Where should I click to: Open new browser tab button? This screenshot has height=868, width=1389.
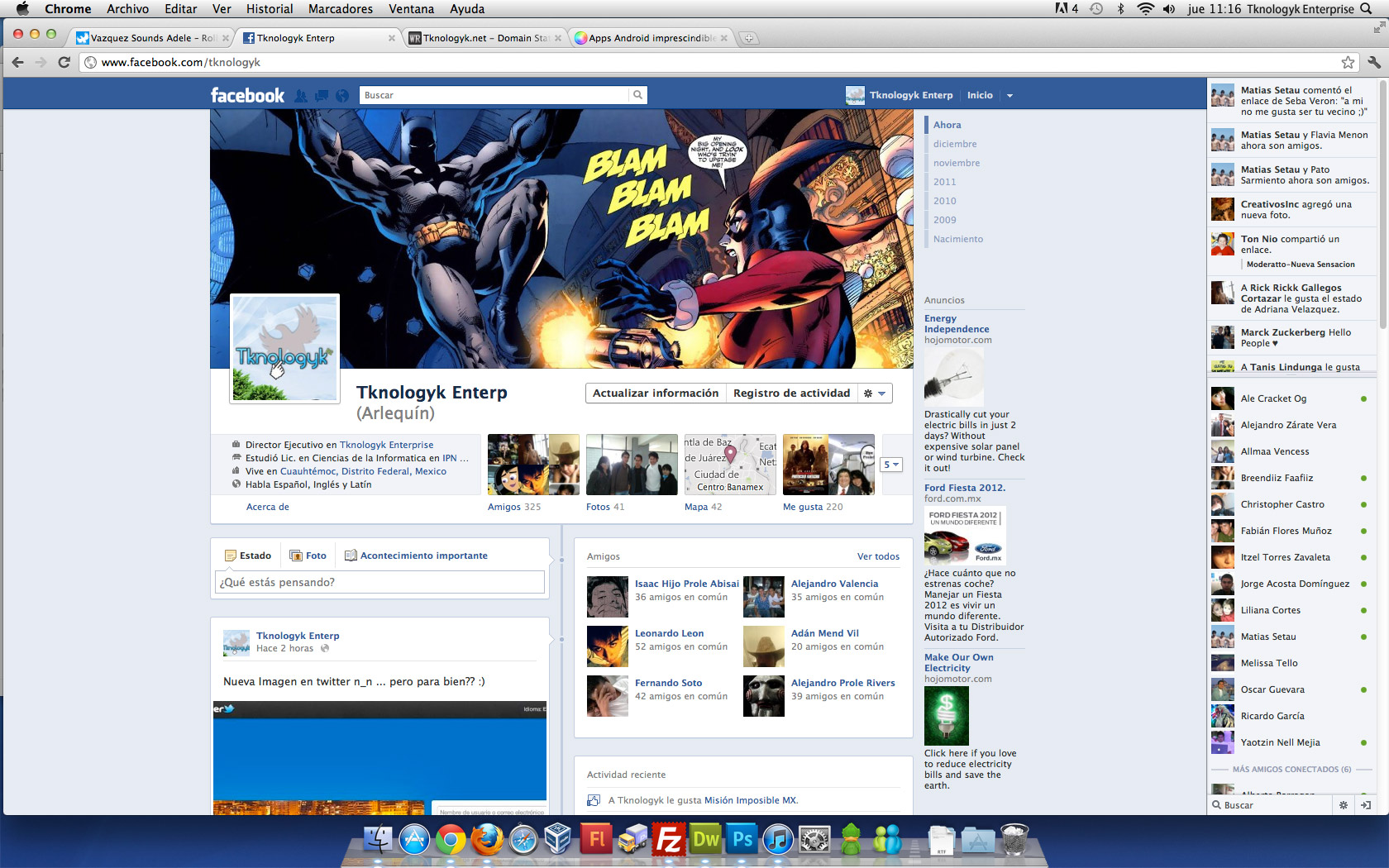pos(748,38)
